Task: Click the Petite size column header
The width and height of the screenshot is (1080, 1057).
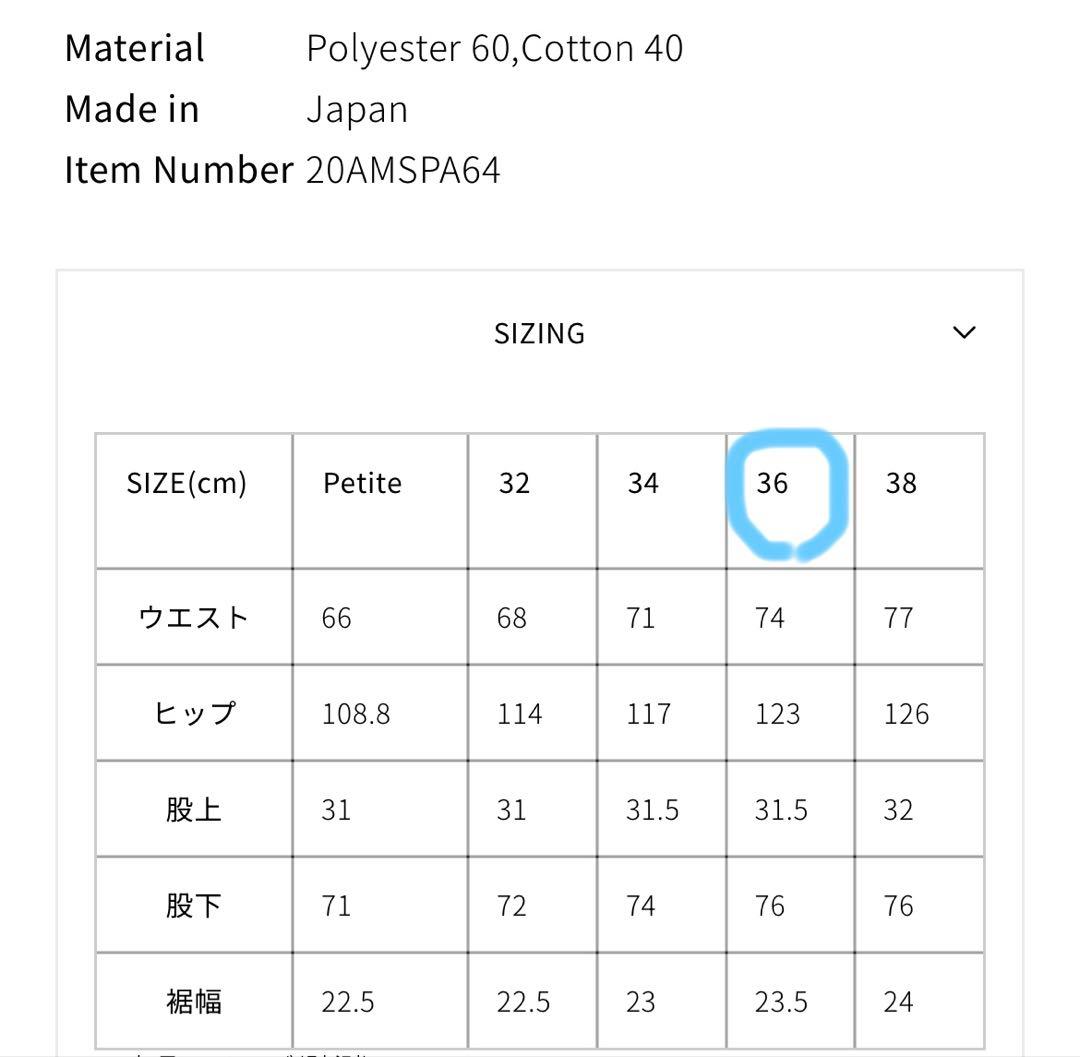Action: click(362, 483)
